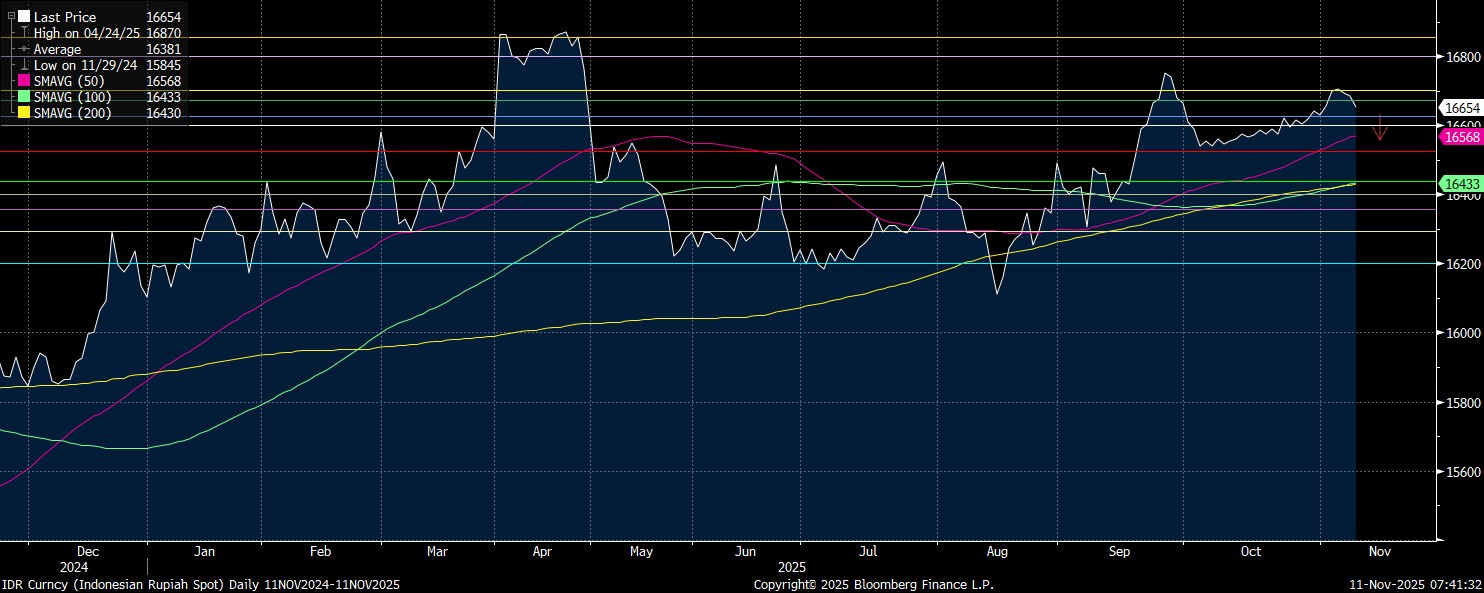This screenshot has height=593, width=1484.
Task: Select the Average marker icon in legend
Action: pyautogui.click(x=24, y=49)
